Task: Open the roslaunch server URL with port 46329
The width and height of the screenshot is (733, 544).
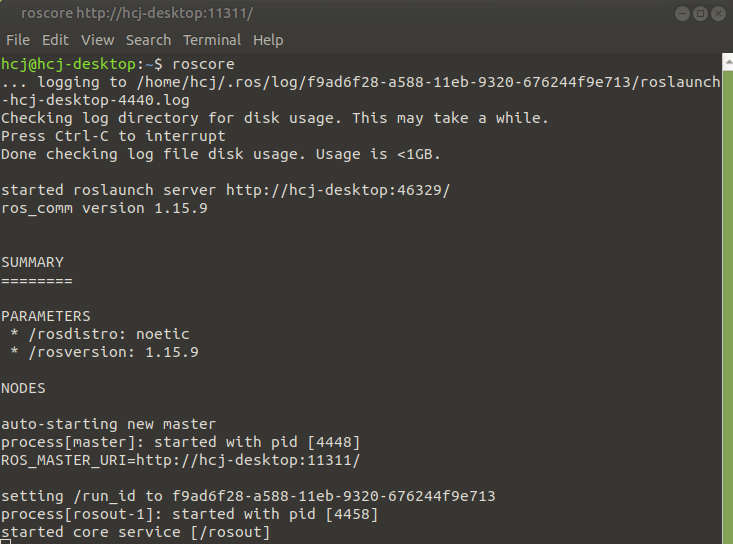Action: pos(338,190)
